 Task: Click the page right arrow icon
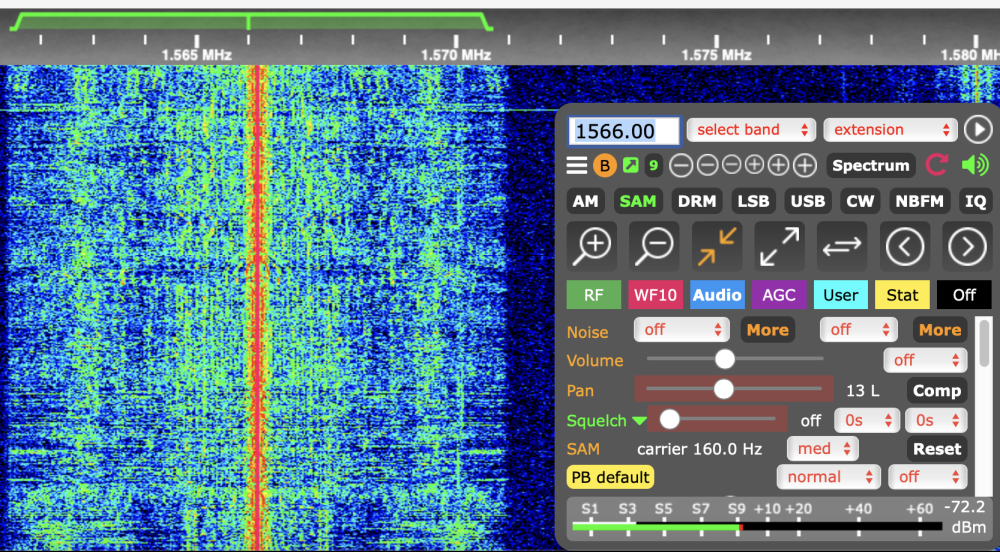[966, 246]
